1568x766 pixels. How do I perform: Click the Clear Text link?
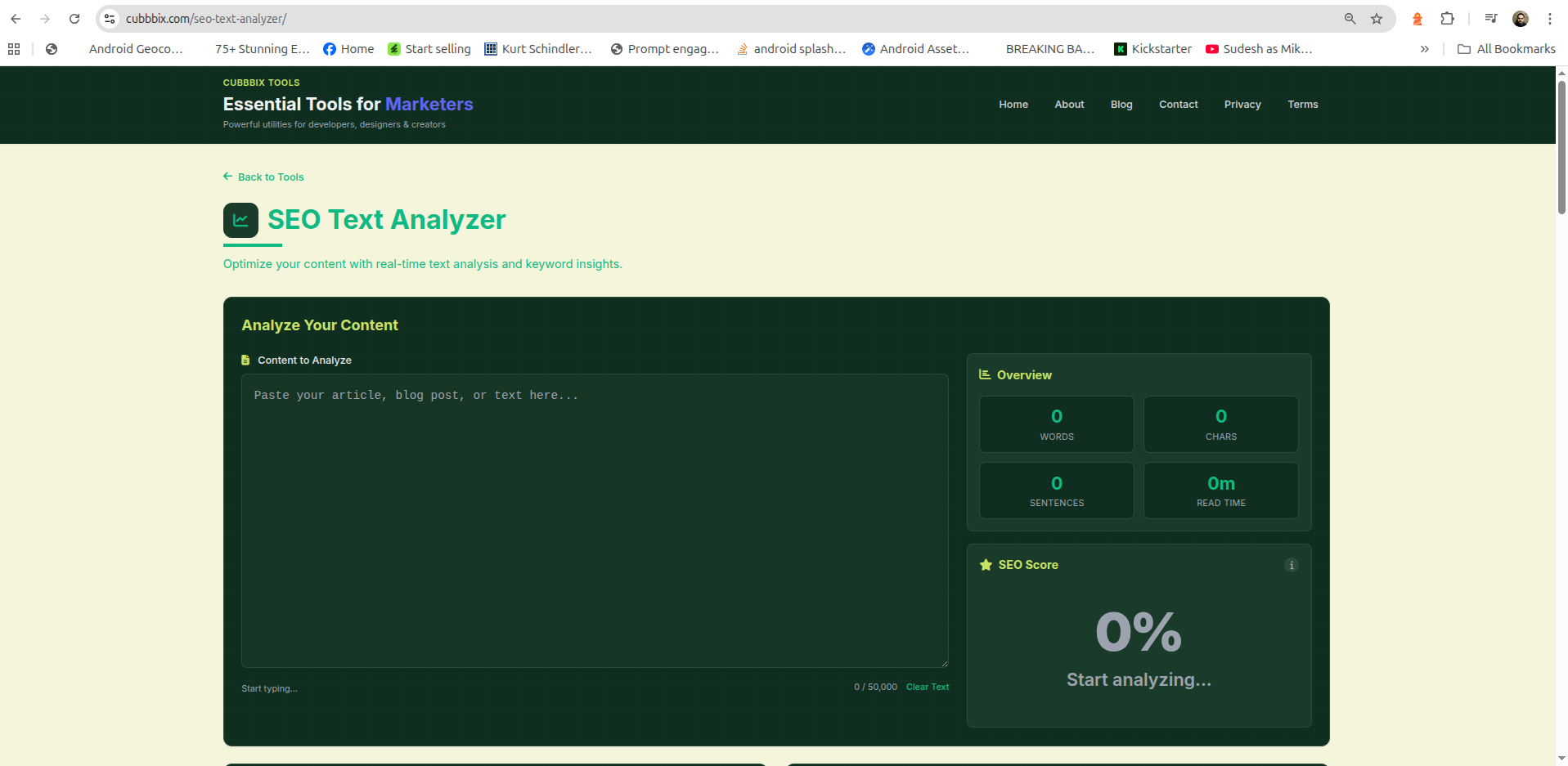927,687
